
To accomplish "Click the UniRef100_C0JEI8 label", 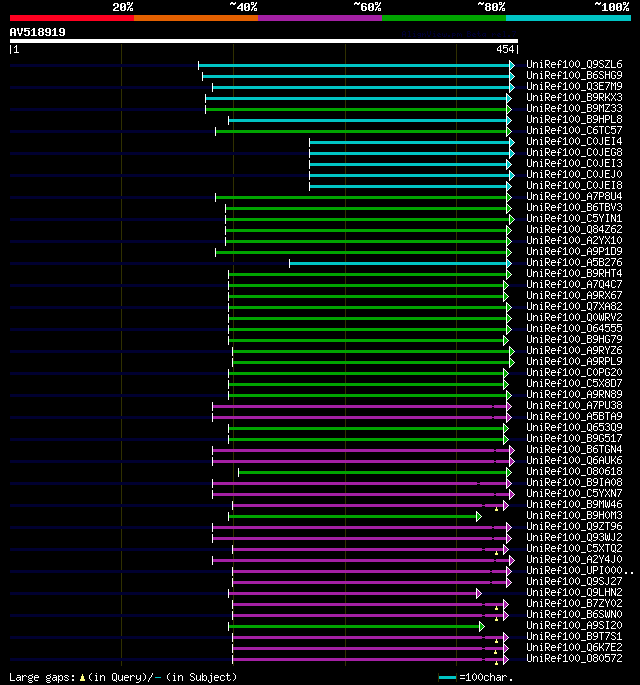I will pyautogui.click(x=574, y=186).
